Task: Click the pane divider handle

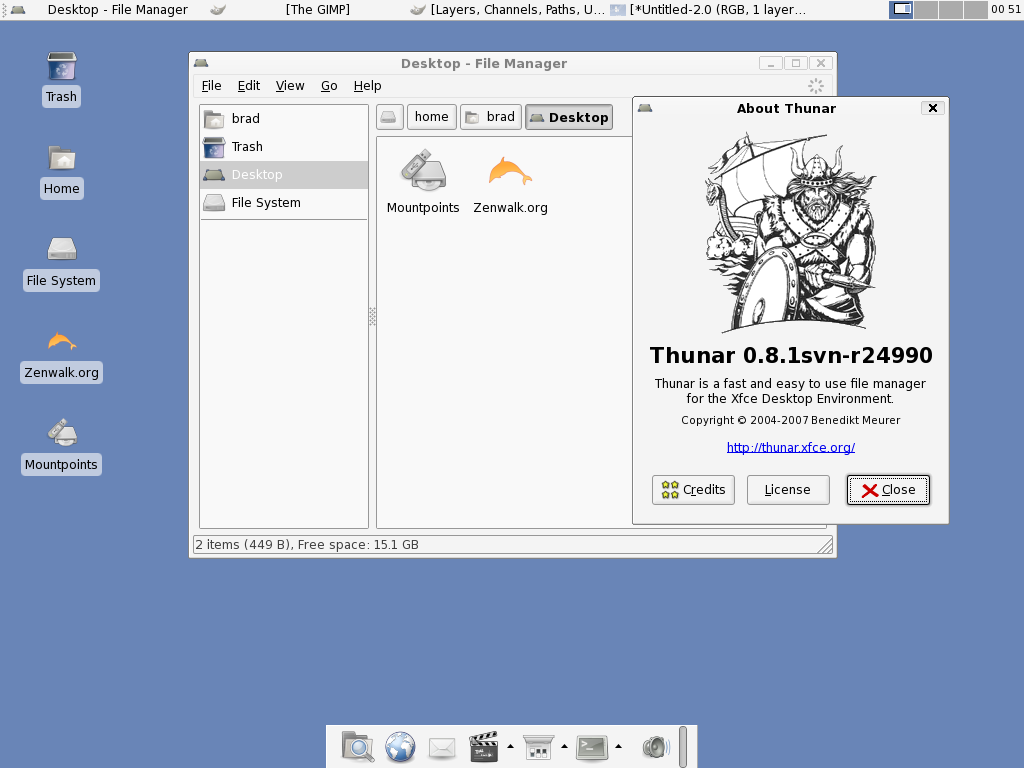Action: [x=372, y=316]
